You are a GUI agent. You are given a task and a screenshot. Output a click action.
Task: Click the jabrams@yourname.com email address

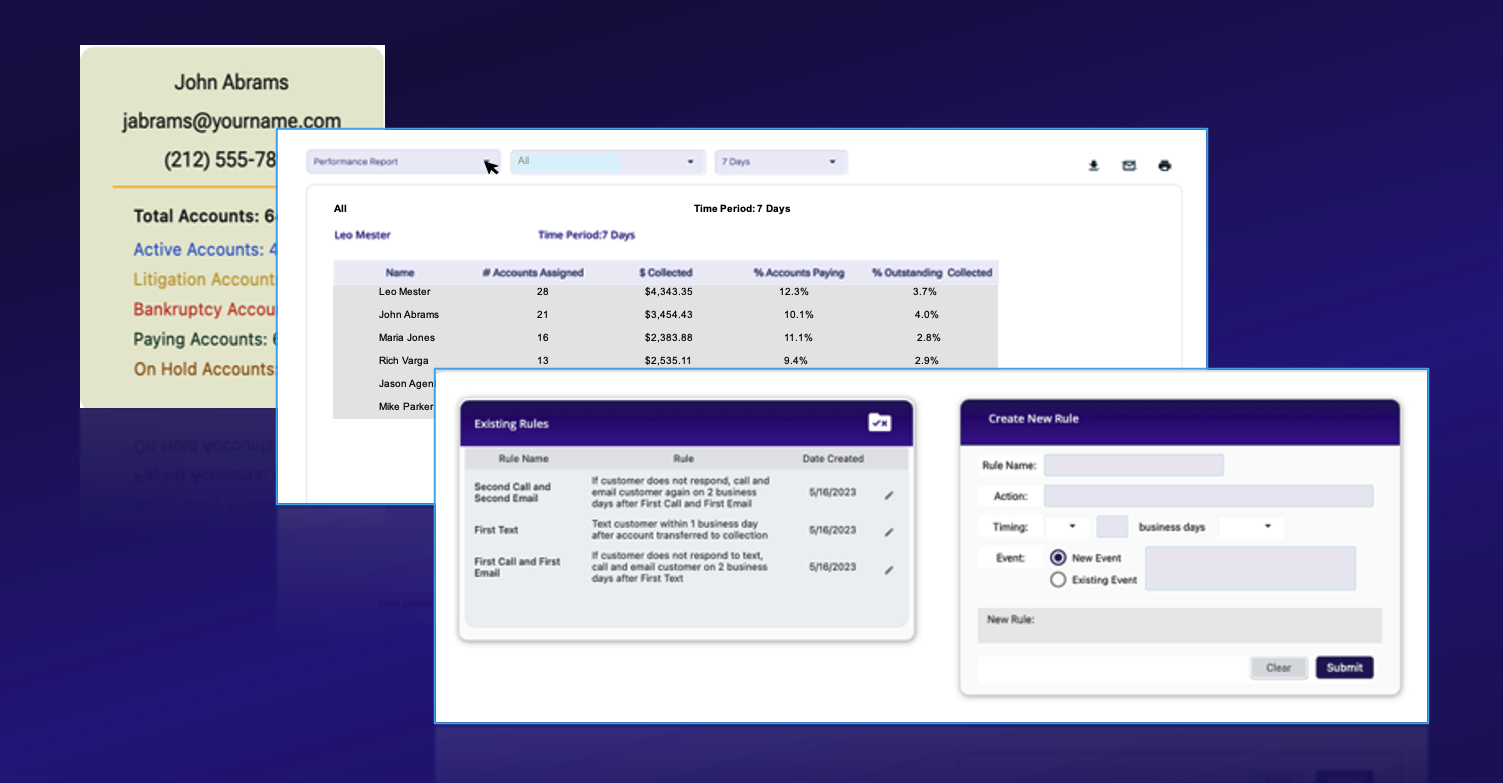[x=231, y=121]
